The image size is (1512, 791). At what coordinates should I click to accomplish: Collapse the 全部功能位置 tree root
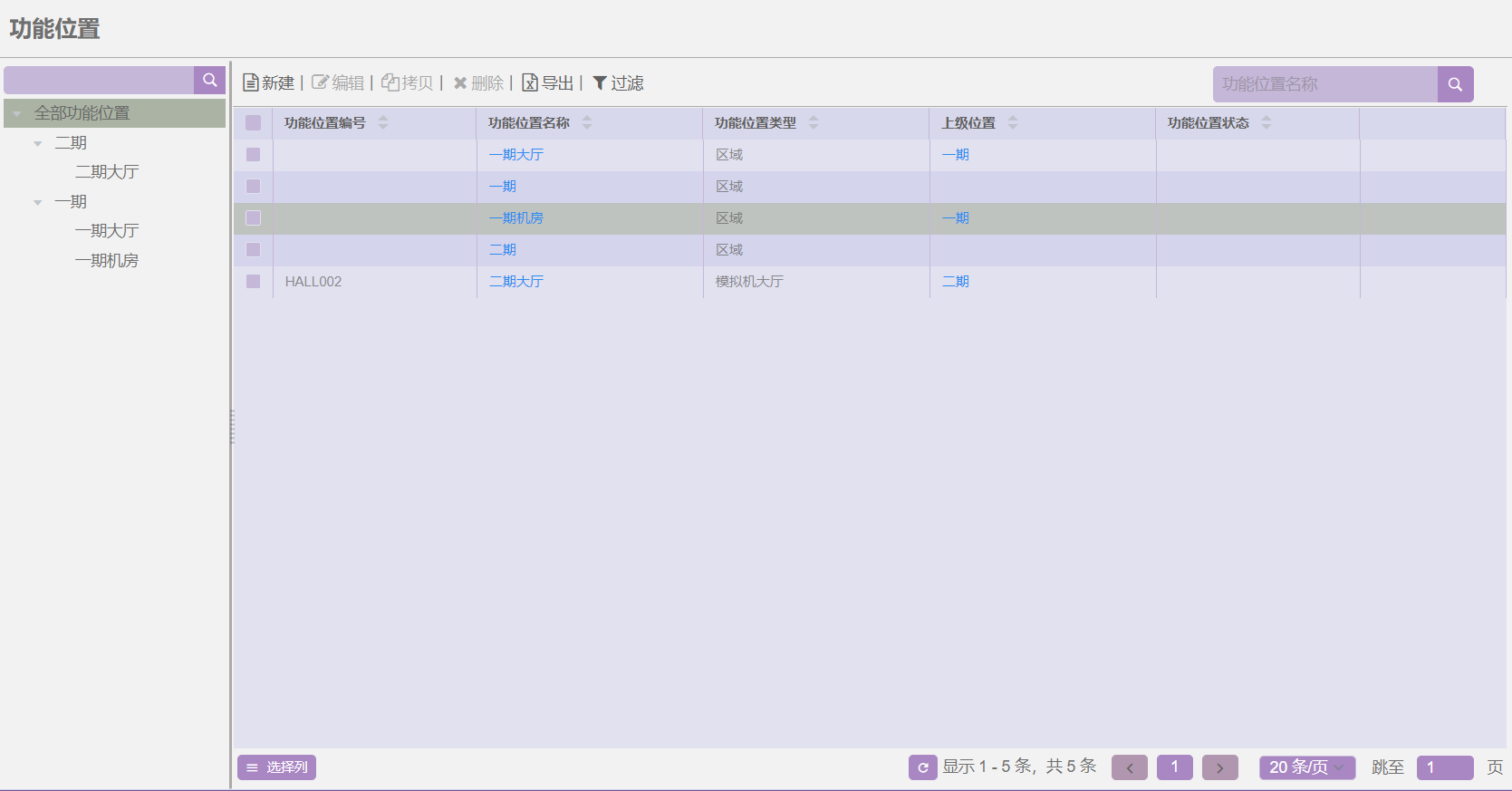coord(16,114)
